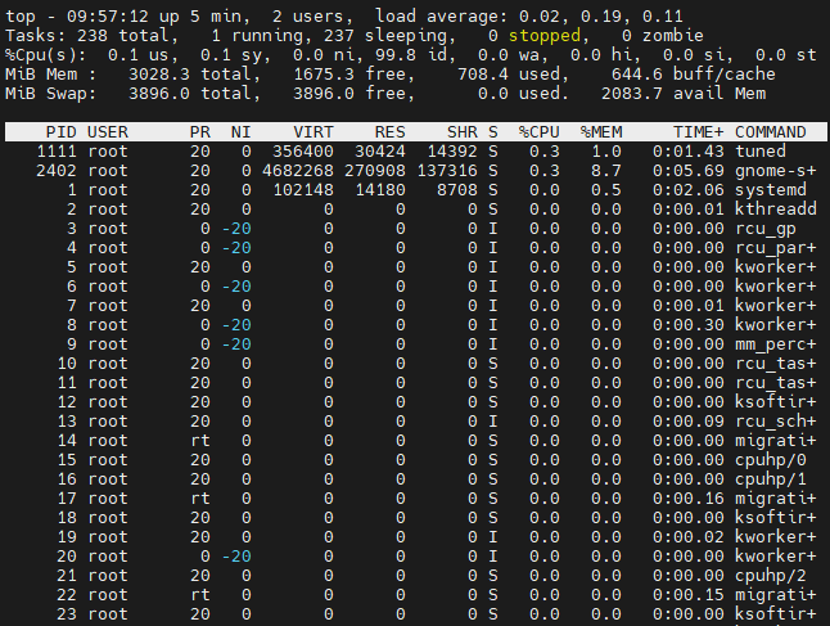Select the cpuhp/0 process name
This screenshot has height=626, width=830.
click(770, 460)
